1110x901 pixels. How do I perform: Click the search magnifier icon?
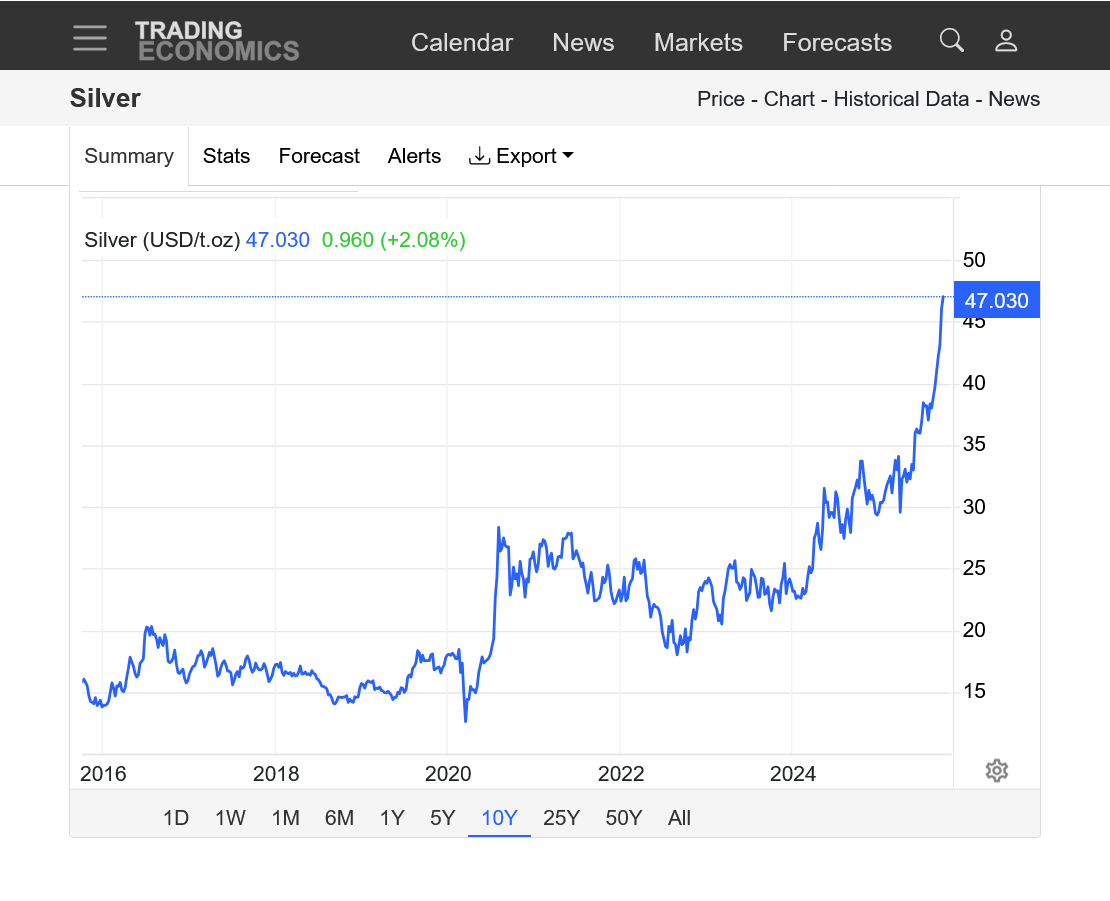coord(952,40)
